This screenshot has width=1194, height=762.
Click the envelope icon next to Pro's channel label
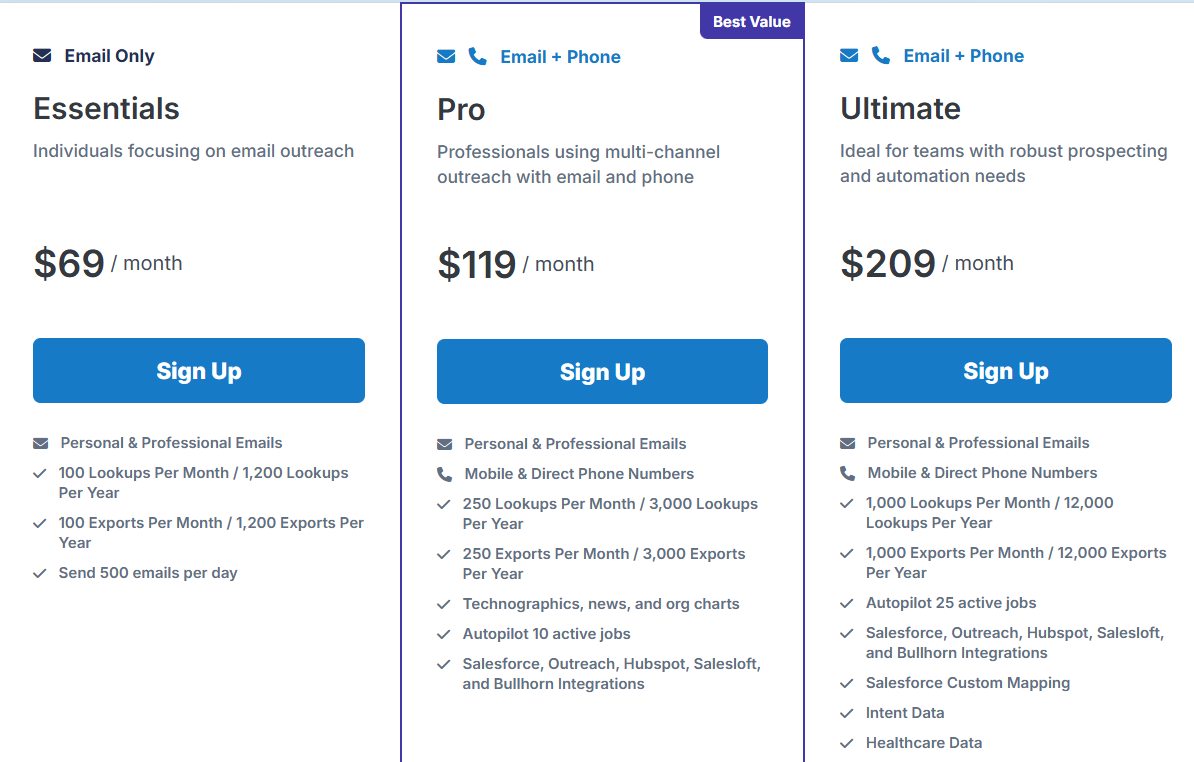pyautogui.click(x=446, y=56)
